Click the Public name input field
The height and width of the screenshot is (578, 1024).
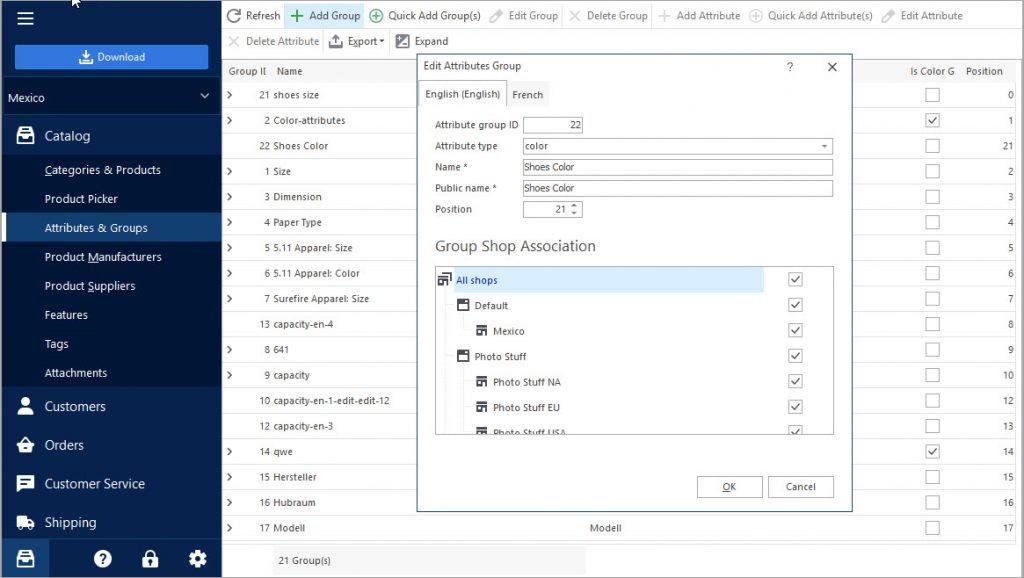[677, 188]
